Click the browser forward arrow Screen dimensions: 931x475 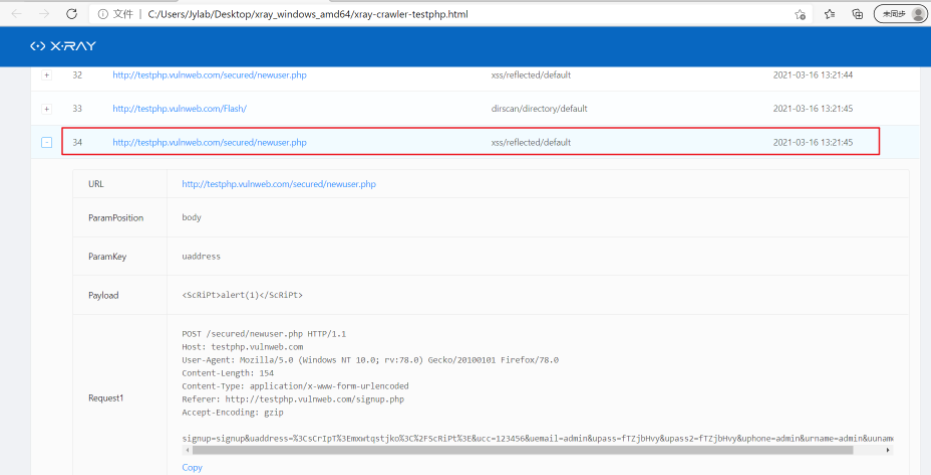pyautogui.click(x=44, y=14)
